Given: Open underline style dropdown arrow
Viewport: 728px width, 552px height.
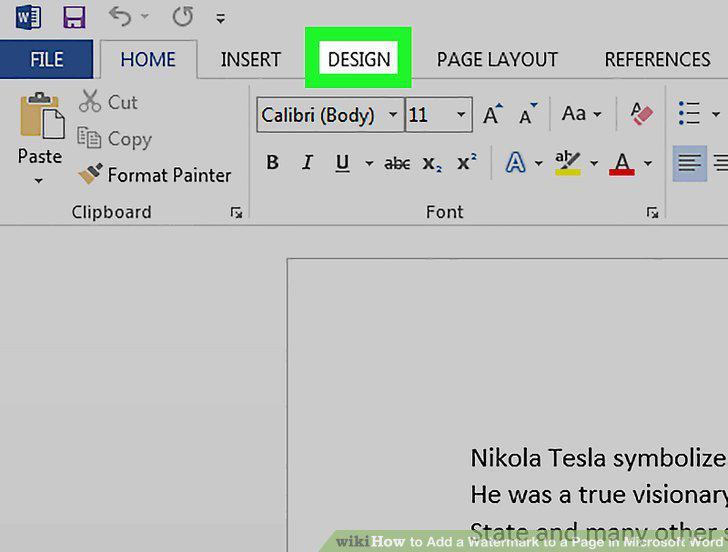Looking at the screenshot, I should coord(369,163).
